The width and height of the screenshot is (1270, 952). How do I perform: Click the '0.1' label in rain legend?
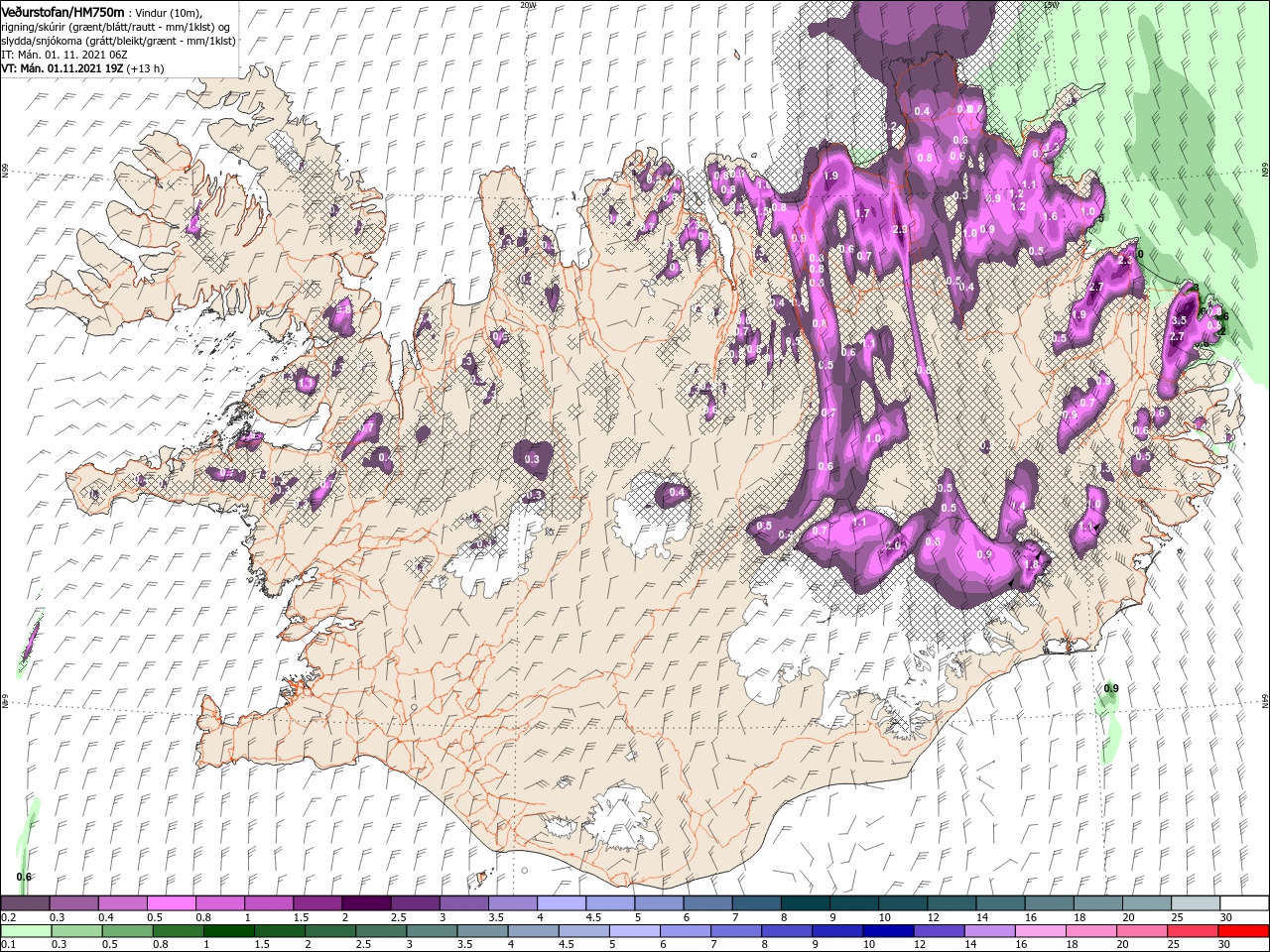click(x=7, y=945)
